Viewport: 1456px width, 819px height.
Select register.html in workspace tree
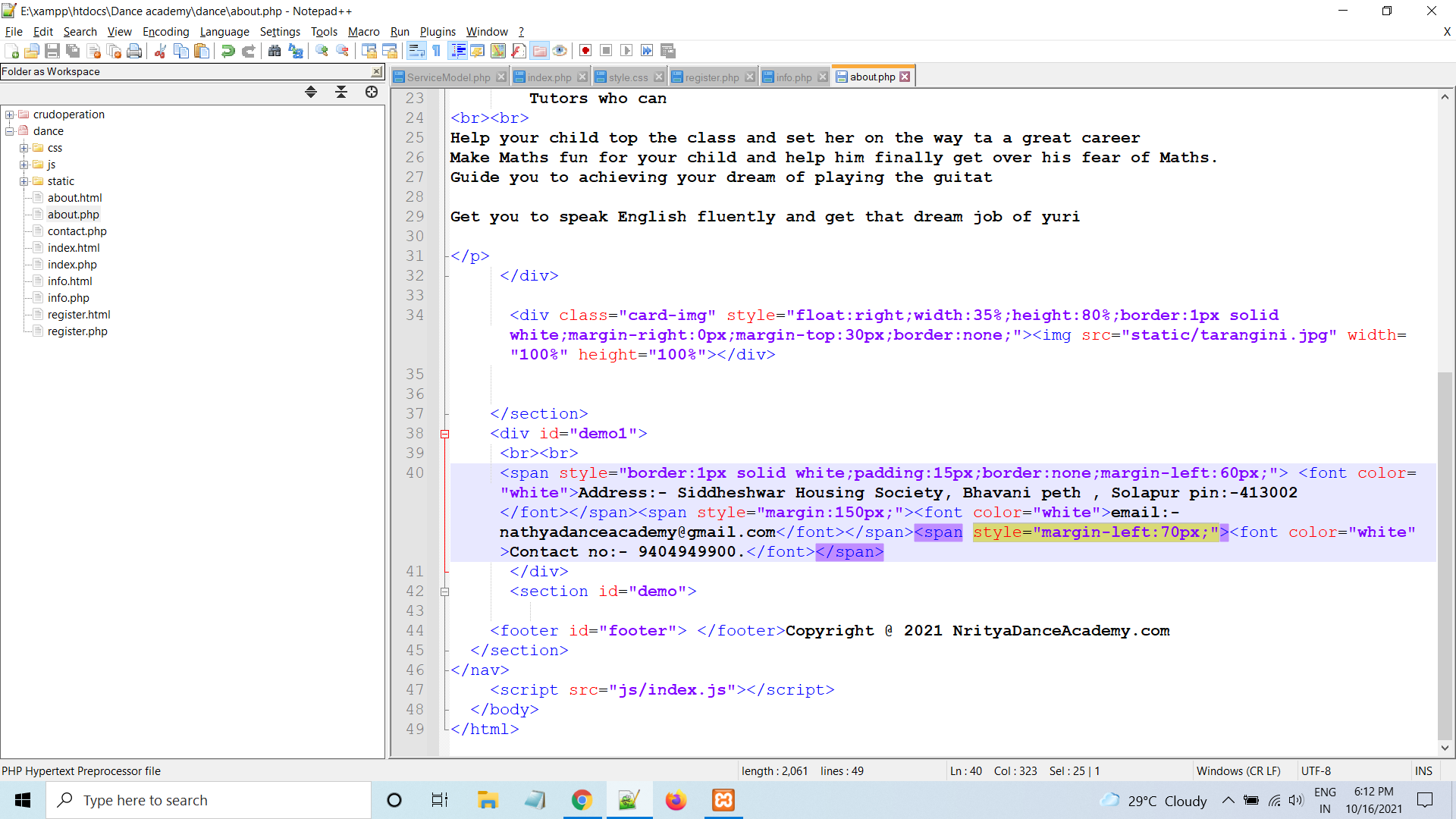(x=79, y=315)
